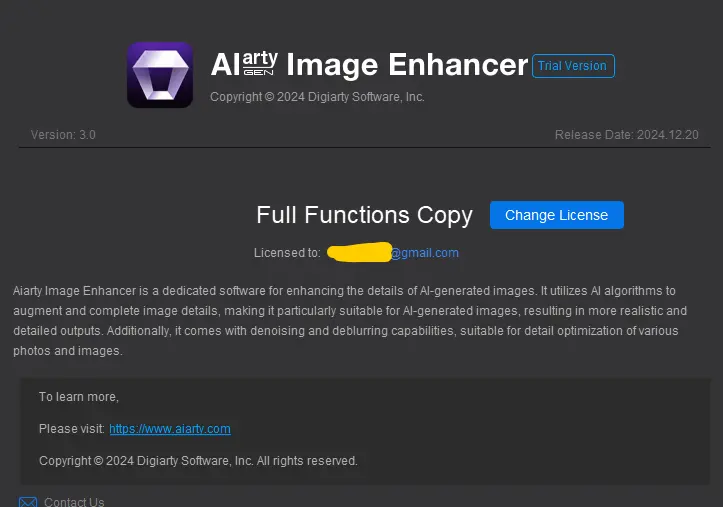723x507 pixels.
Task: Click the Change License button
Action: tap(557, 215)
